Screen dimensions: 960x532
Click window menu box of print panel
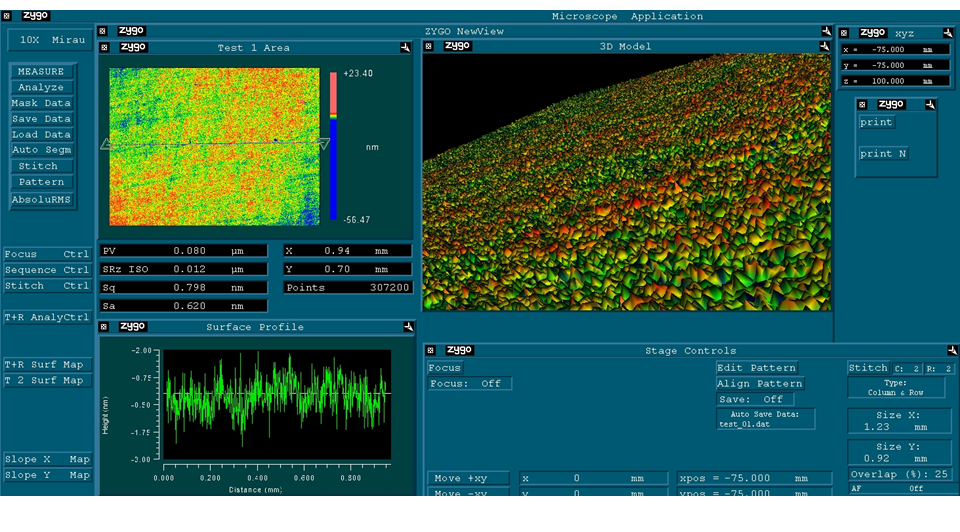pos(862,105)
